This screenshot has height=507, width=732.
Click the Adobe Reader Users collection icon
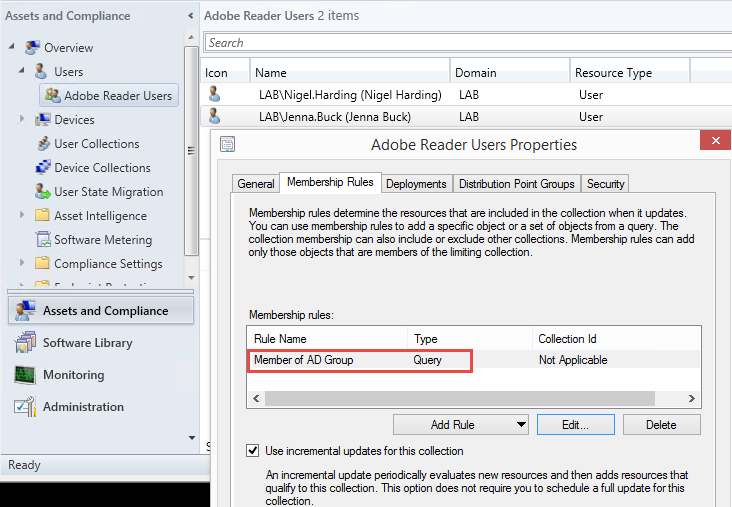52,95
